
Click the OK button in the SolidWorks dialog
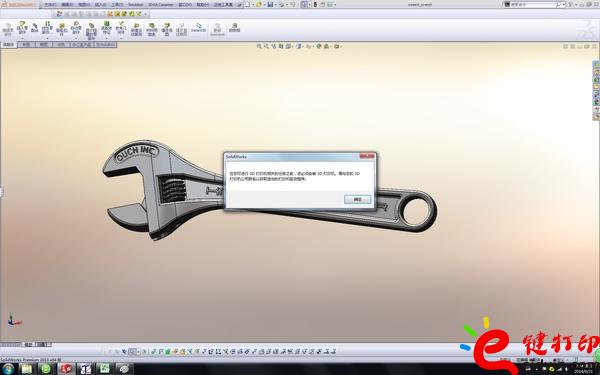[357, 199]
